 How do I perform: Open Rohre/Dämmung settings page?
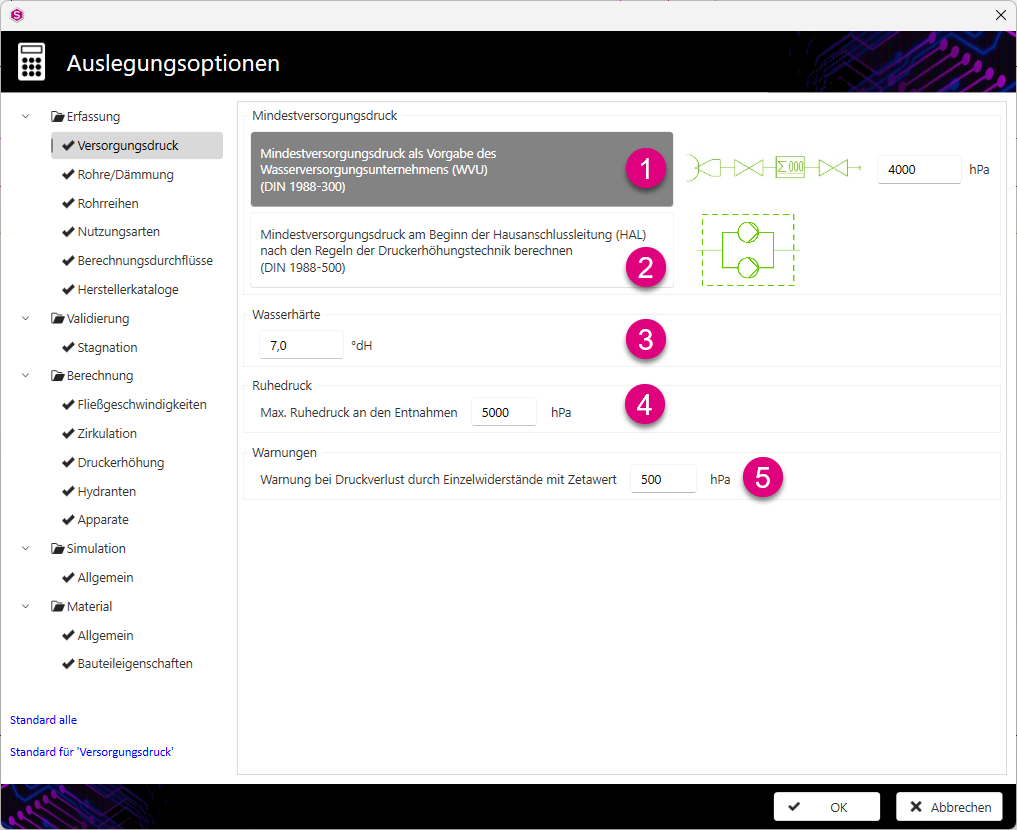pos(125,174)
